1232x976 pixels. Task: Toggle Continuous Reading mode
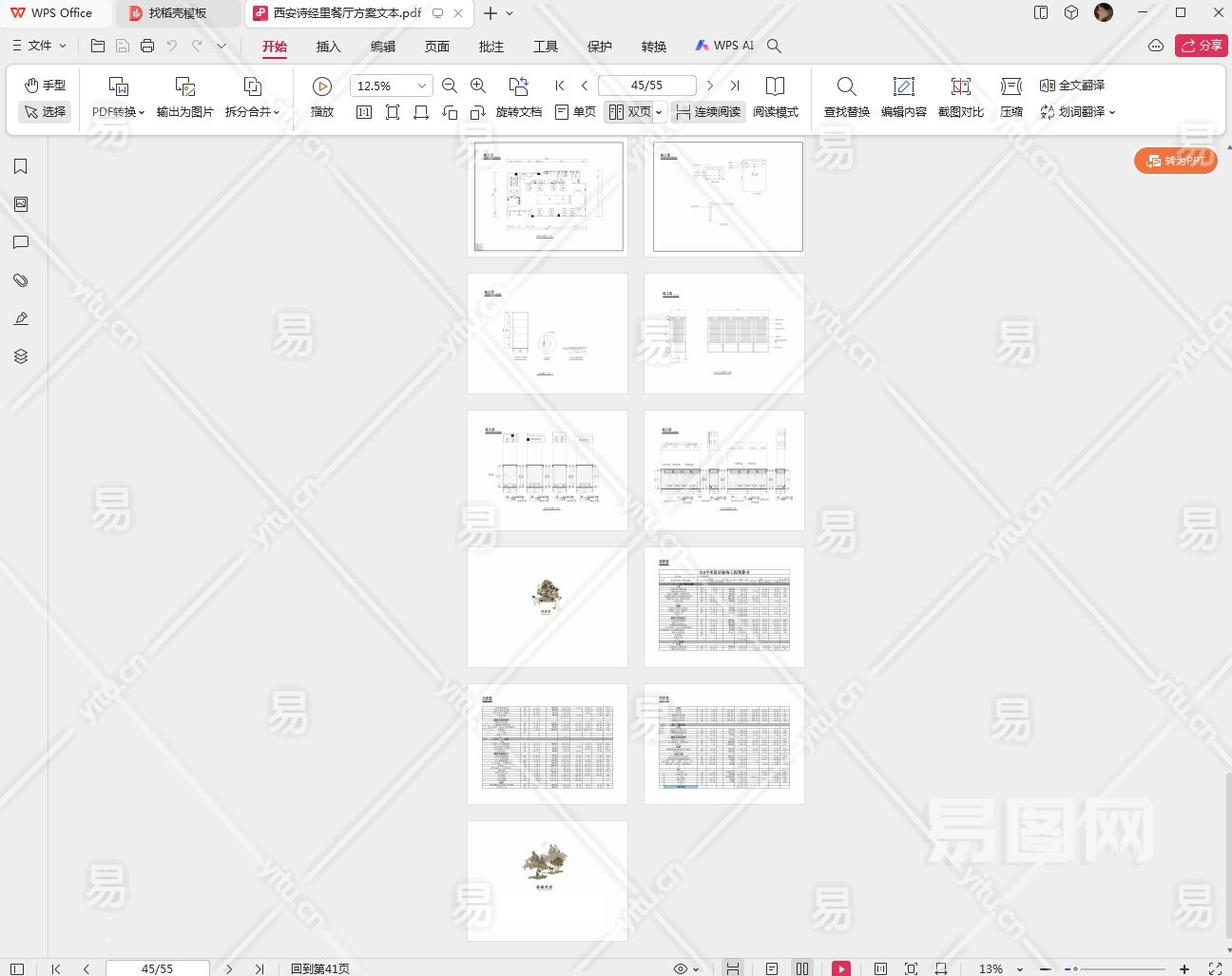pos(708,112)
